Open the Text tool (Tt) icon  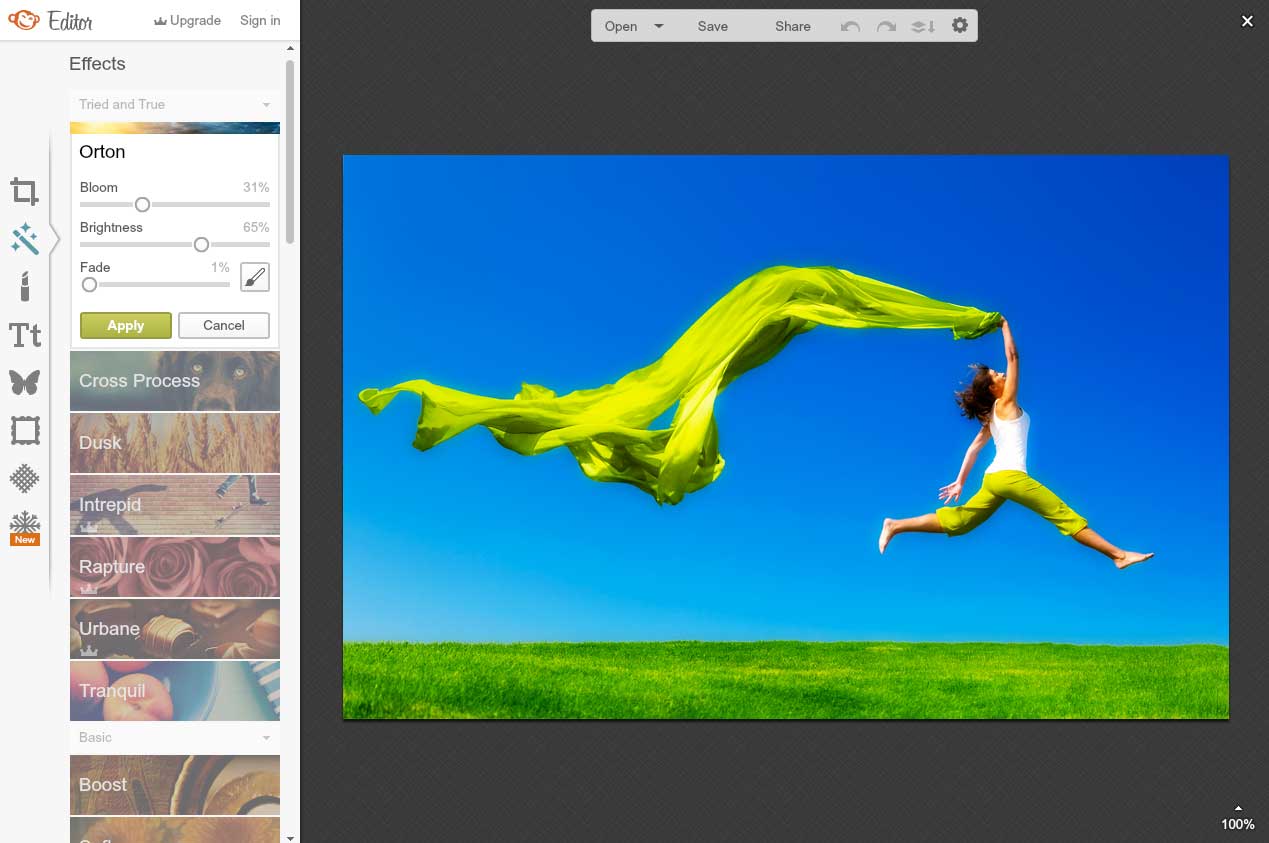(x=25, y=335)
